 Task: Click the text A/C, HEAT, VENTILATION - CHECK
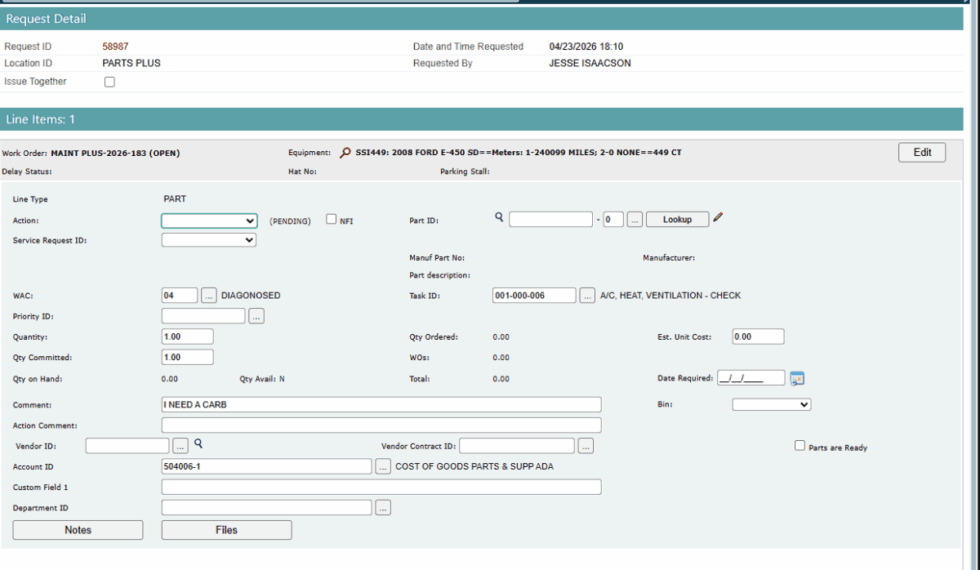pos(670,296)
